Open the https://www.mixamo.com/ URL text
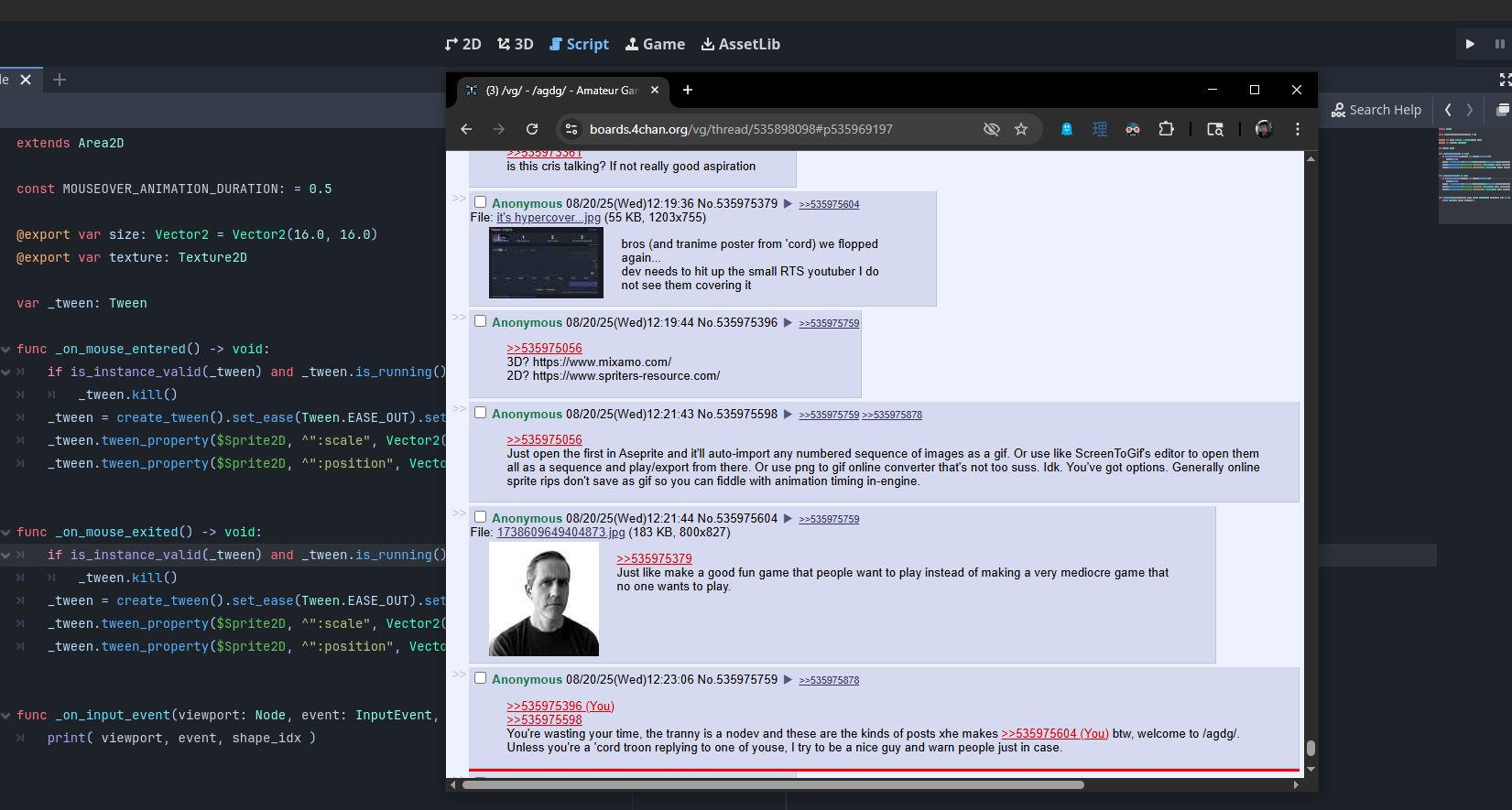 [x=602, y=362]
